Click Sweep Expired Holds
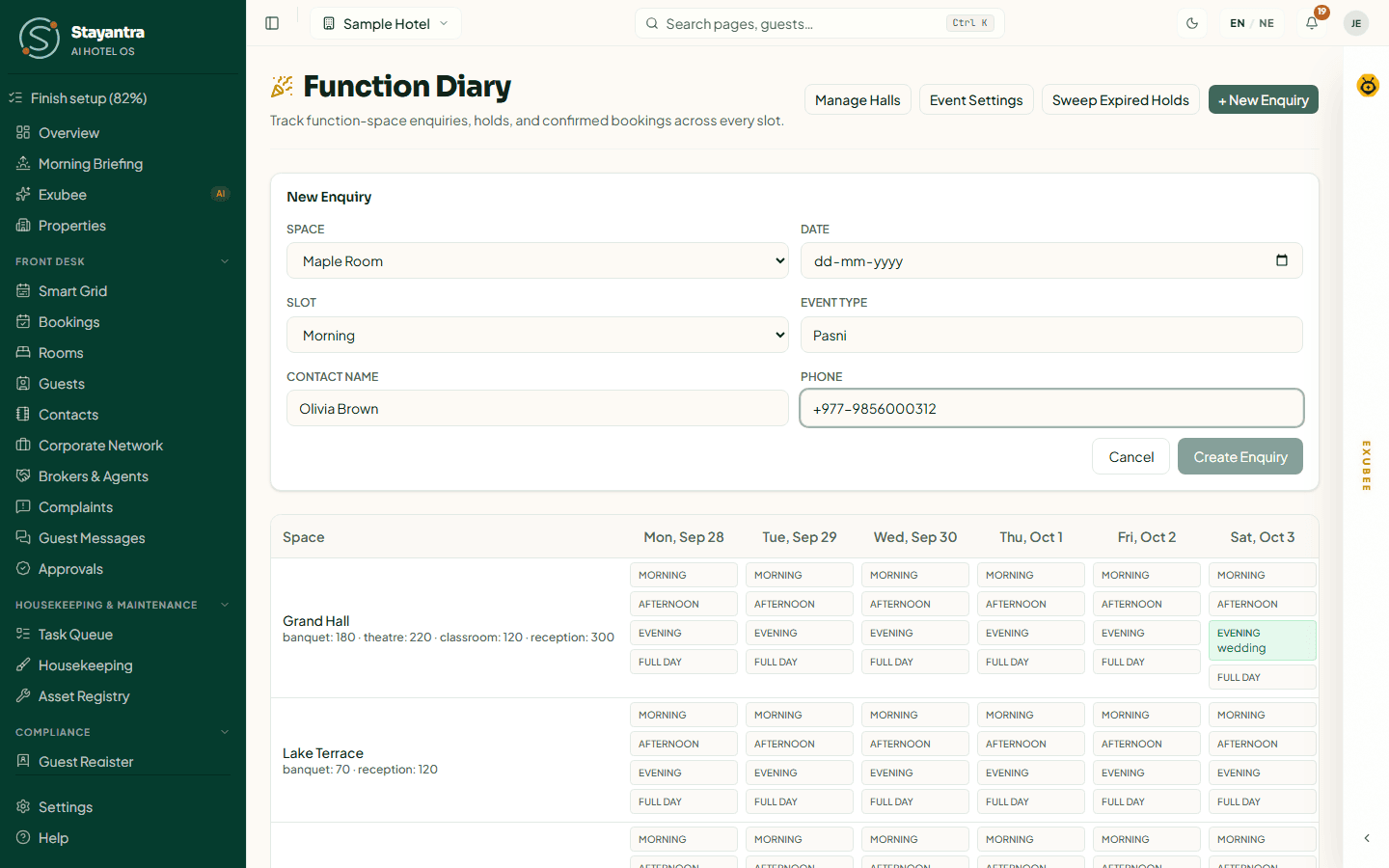This screenshot has width=1389, height=868. pos(1121,100)
